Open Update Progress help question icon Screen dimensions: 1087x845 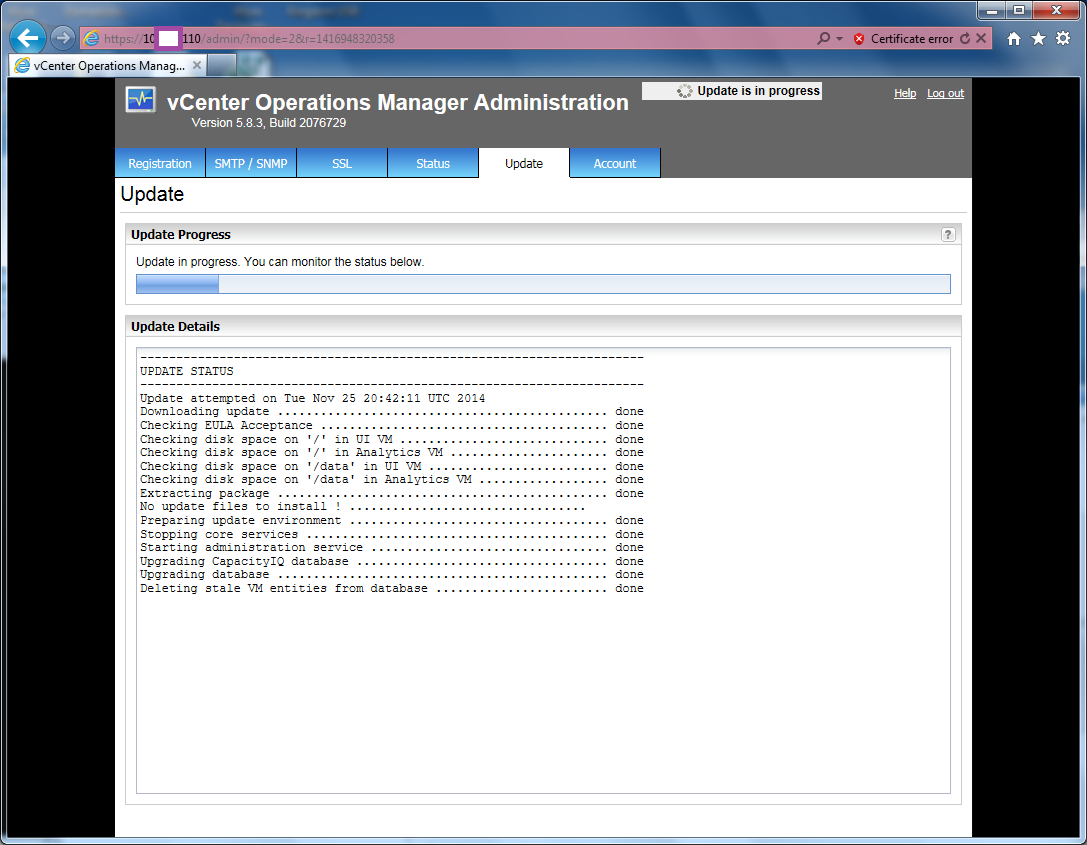tap(948, 234)
